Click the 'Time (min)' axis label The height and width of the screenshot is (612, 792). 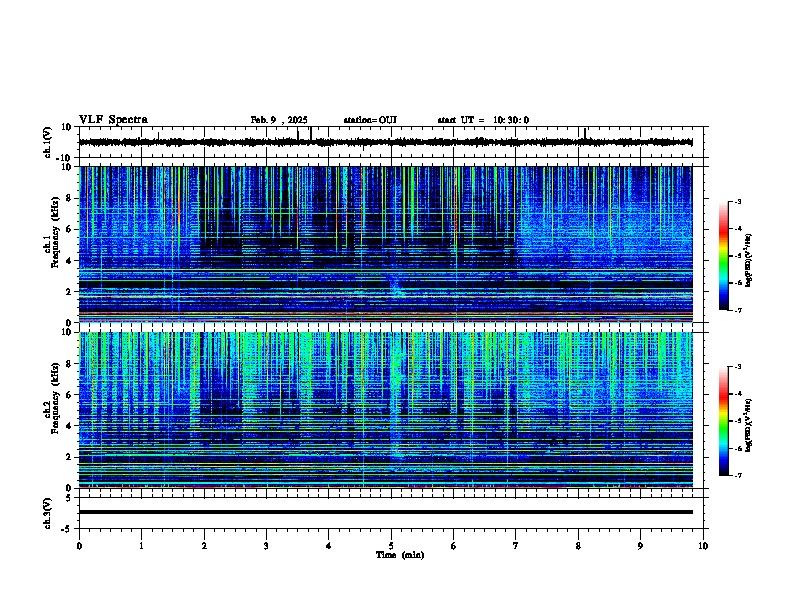(x=400, y=555)
